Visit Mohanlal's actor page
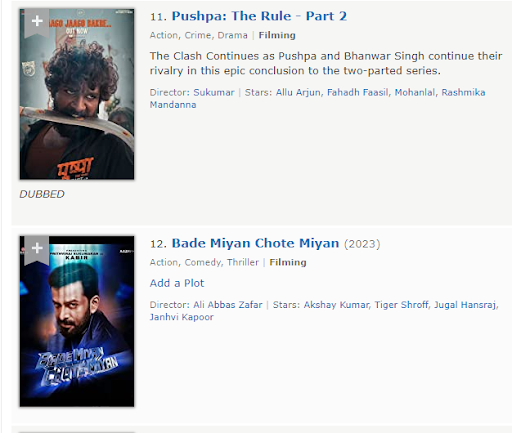 (x=415, y=92)
